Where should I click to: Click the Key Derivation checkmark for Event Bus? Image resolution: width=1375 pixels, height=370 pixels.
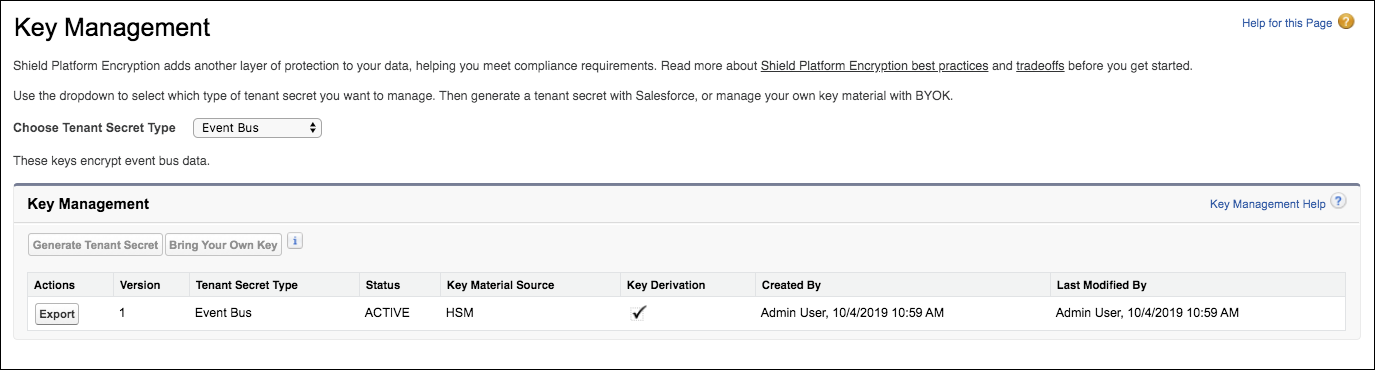(x=639, y=313)
